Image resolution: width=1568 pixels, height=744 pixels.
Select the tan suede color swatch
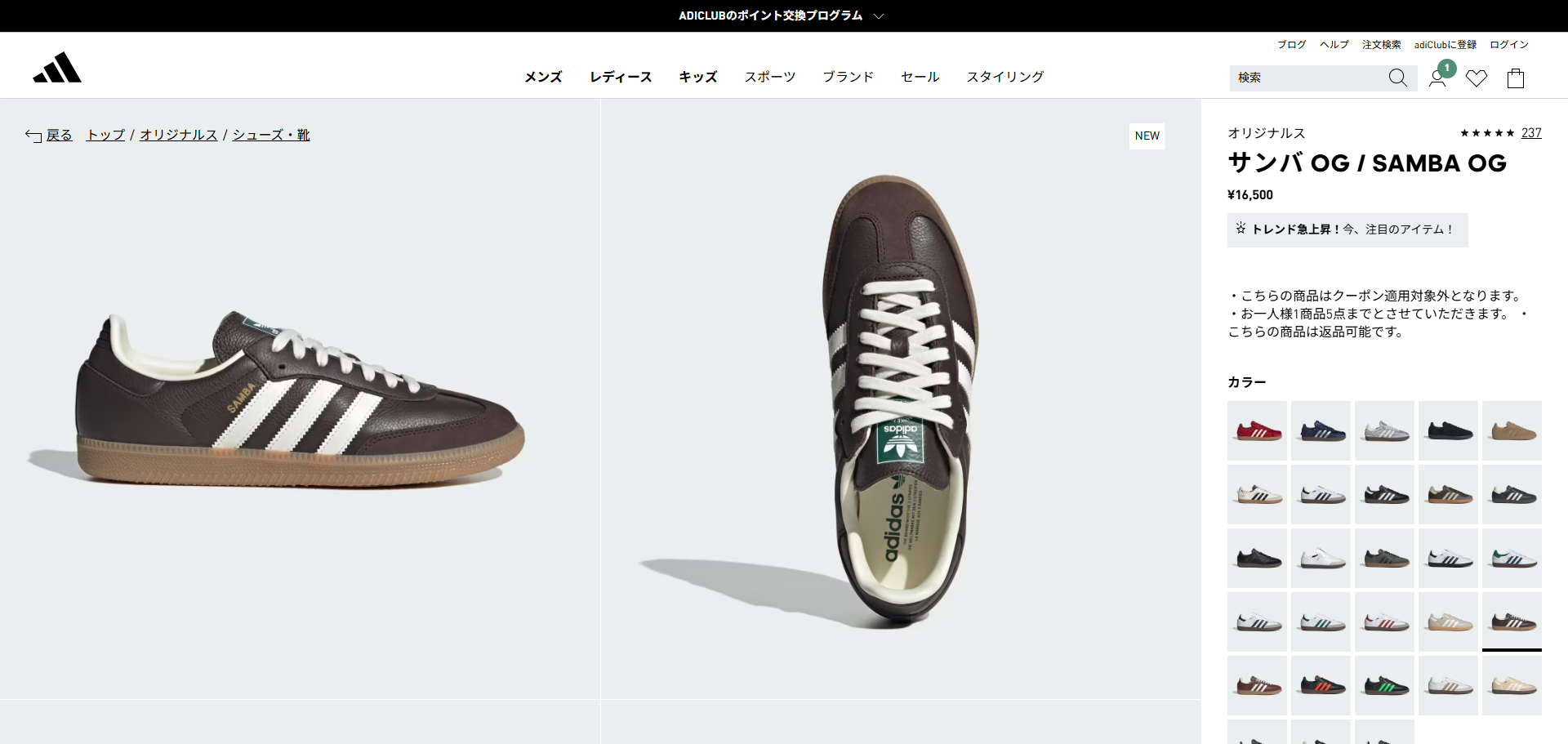coord(1512,430)
